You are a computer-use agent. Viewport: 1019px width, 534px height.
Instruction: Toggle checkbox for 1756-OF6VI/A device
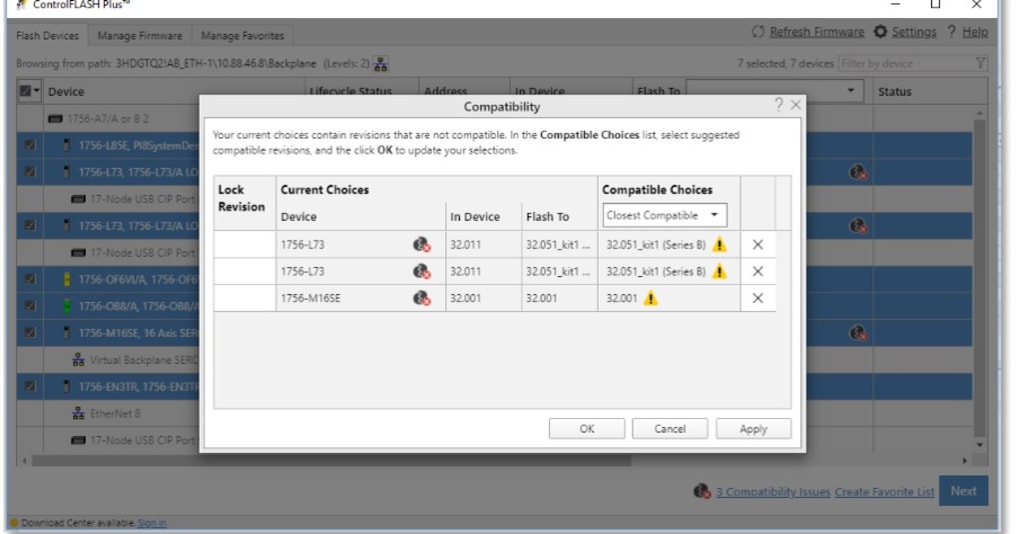[30, 279]
